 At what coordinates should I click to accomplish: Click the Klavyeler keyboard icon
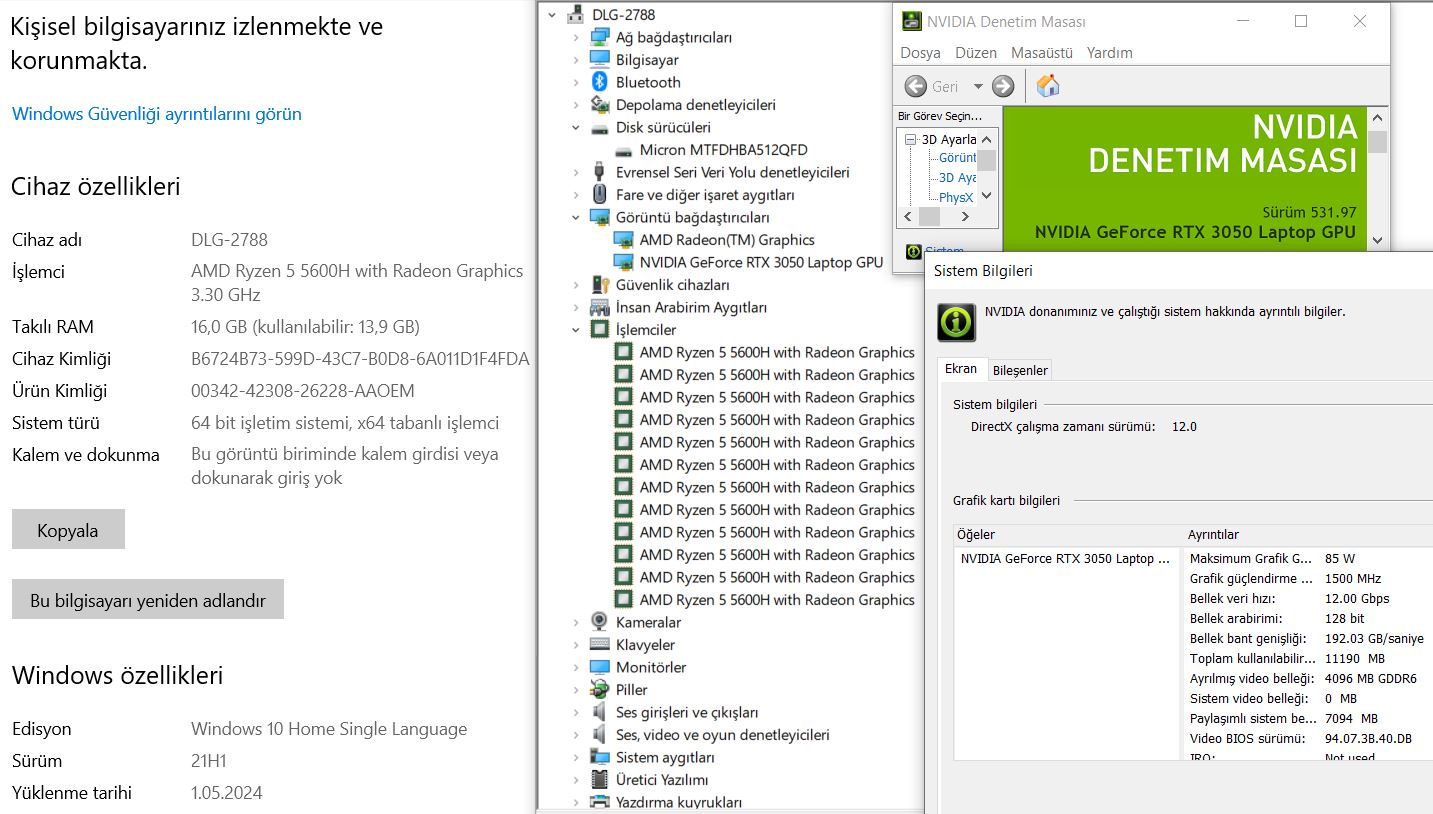click(x=599, y=645)
